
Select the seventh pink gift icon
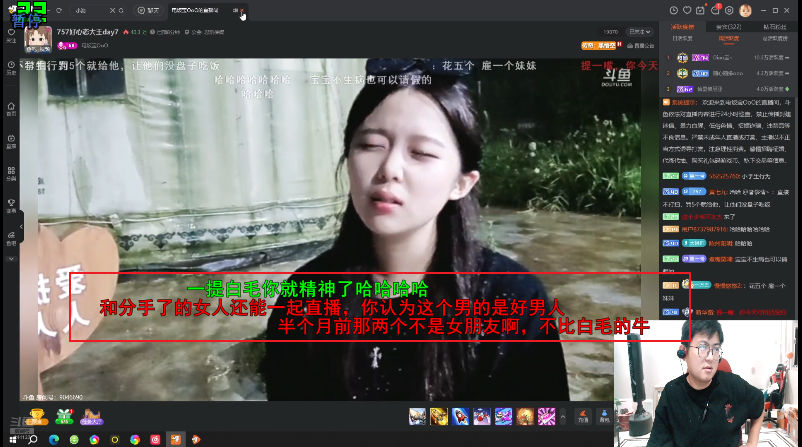pos(546,416)
